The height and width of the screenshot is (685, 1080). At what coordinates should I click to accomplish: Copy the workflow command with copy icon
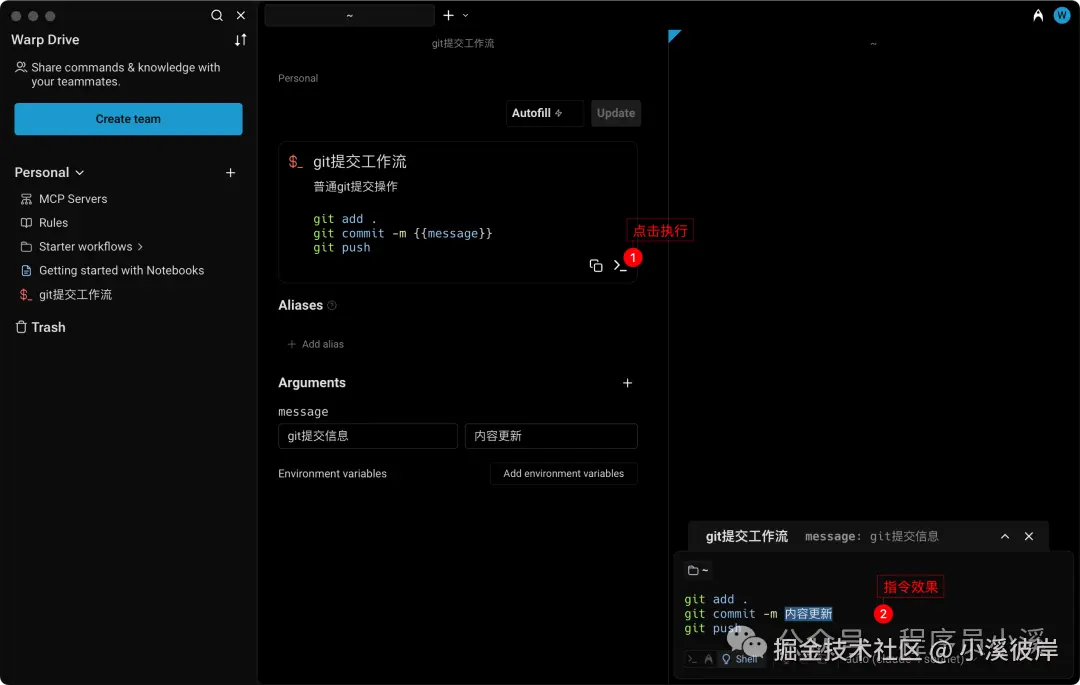click(596, 266)
